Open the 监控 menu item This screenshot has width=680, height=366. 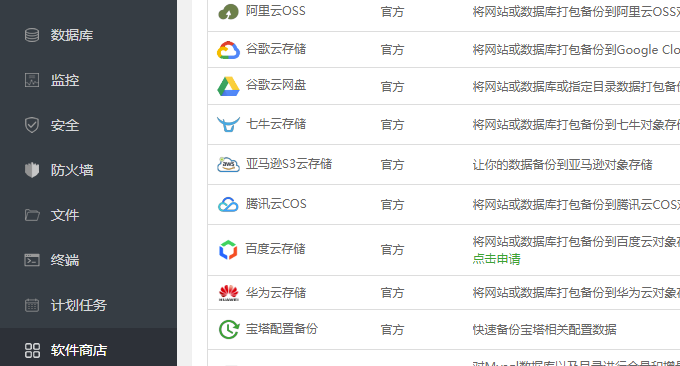65,80
